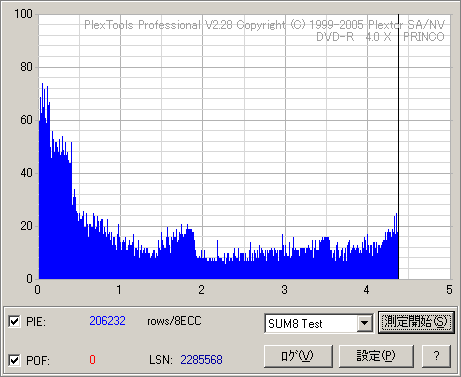Click the DVD-R disc type label
The image size is (461, 377).
click(335, 37)
